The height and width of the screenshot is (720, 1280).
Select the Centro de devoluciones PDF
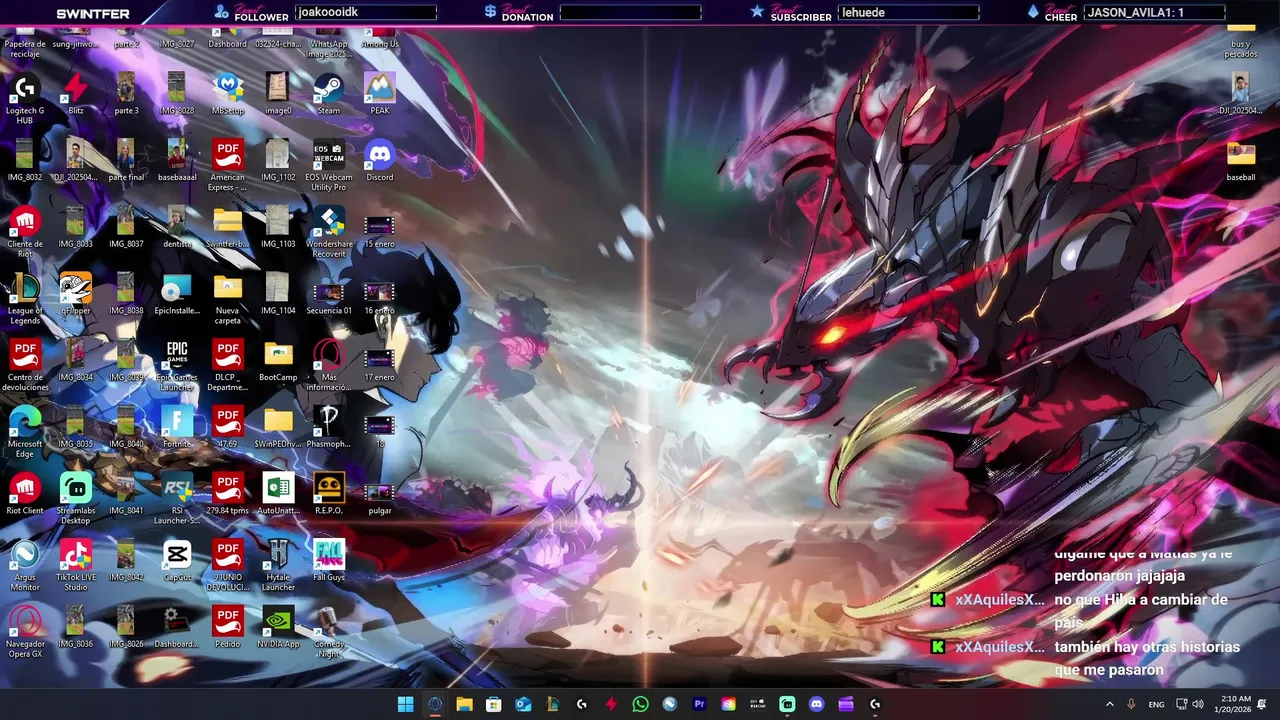coord(25,366)
